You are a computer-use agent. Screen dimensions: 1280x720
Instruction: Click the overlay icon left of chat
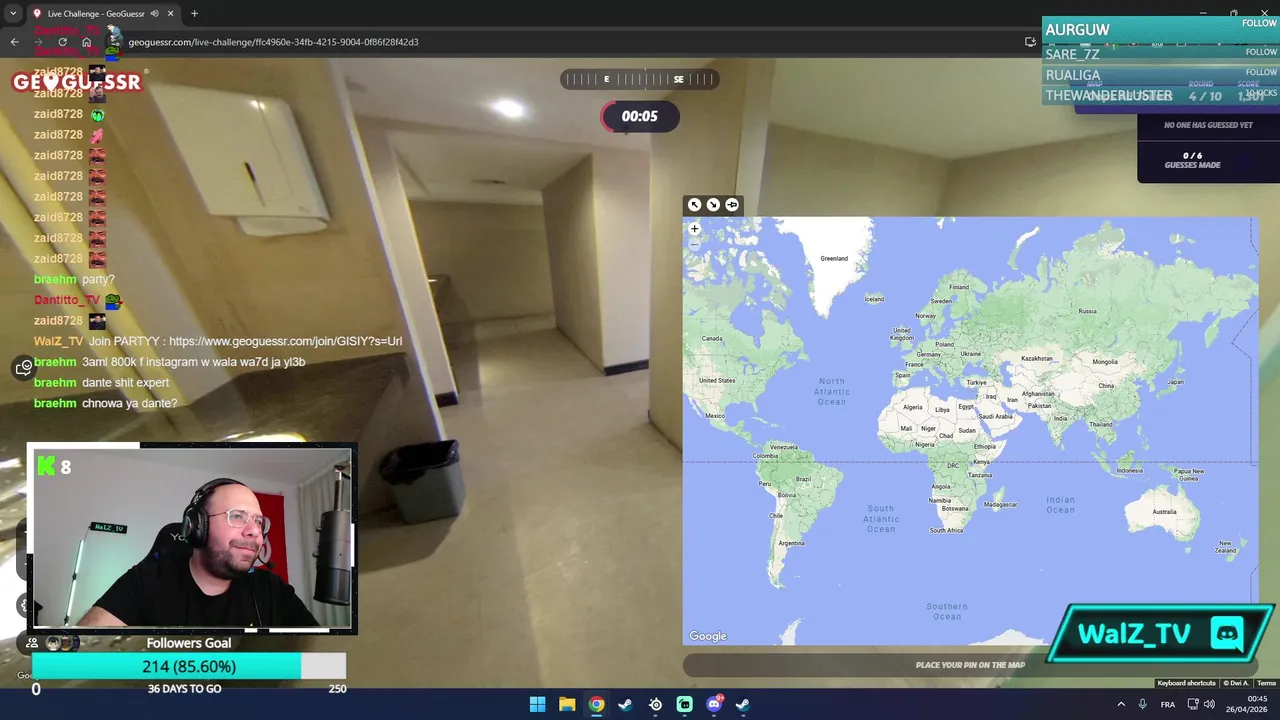(24, 368)
